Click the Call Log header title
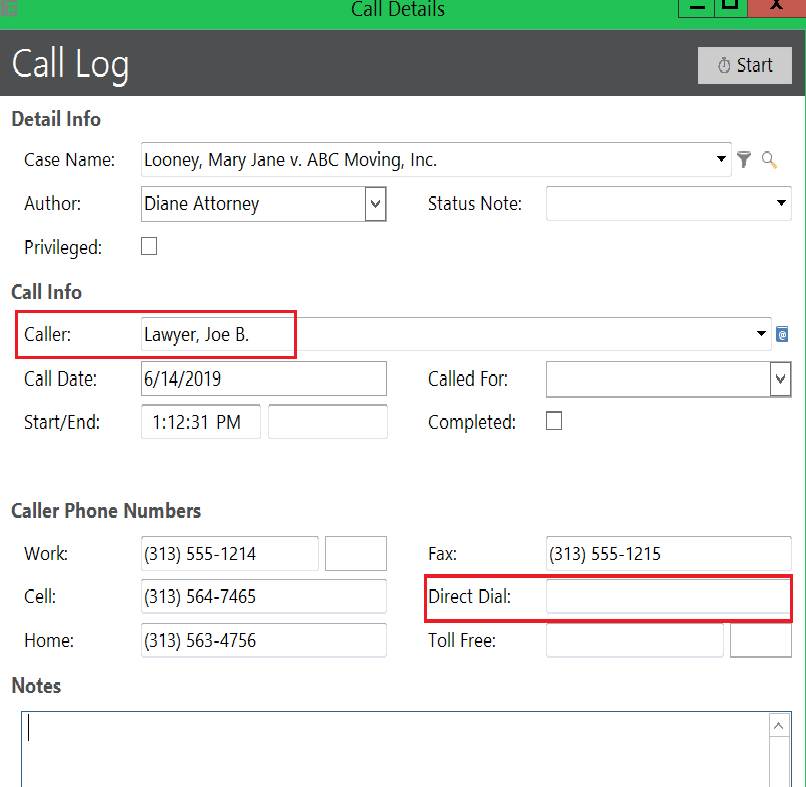 click(70, 64)
